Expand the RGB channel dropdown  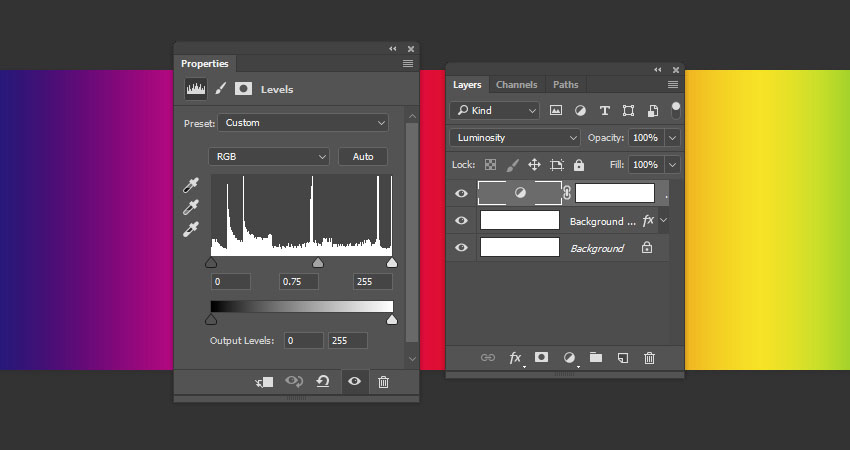tap(268, 157)
